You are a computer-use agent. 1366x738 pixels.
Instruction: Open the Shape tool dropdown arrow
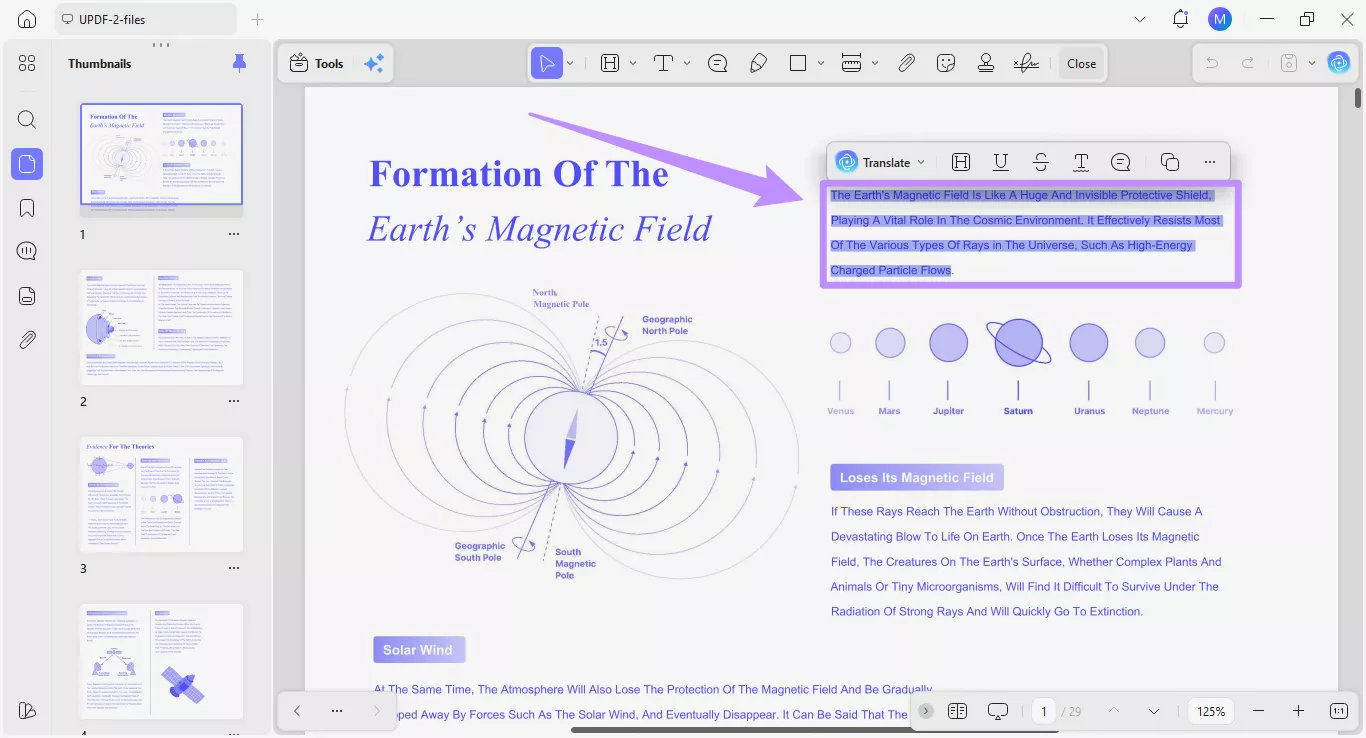(x=820, y=62)
